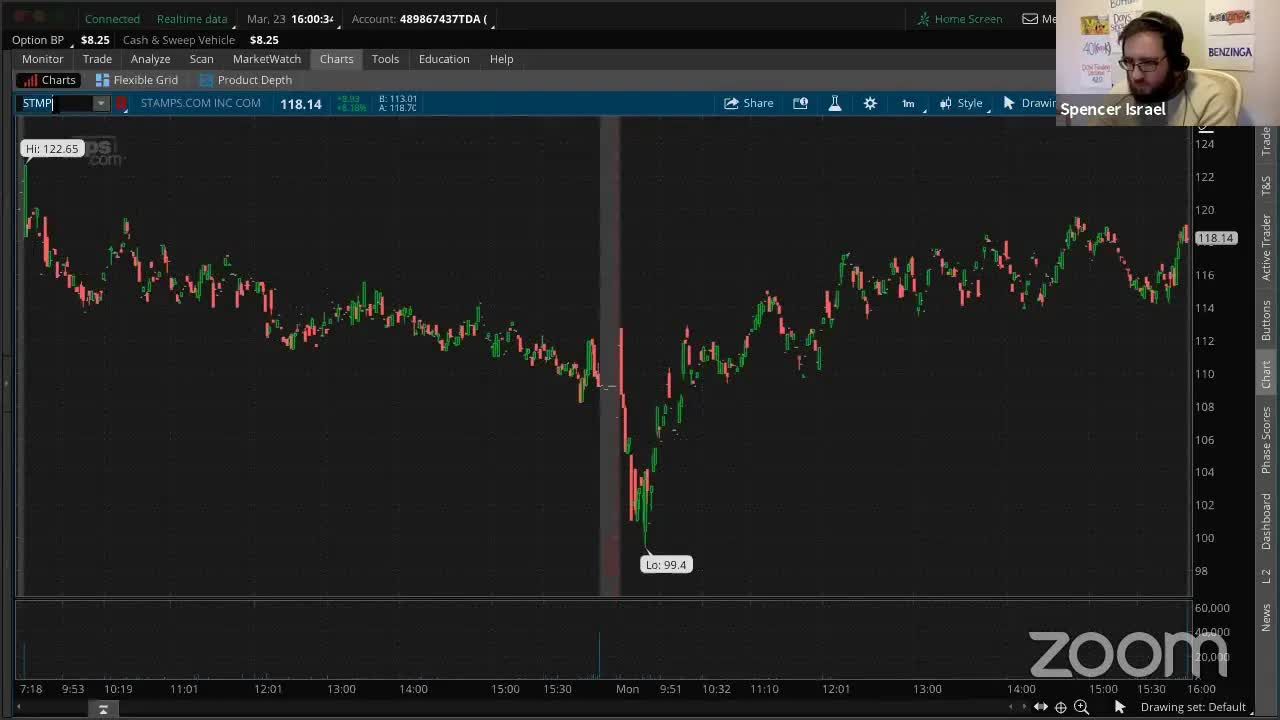Screen dimensions: 1280x720
Task: Change the 1m timeframe setting
Action: click(x=908, y=103)
